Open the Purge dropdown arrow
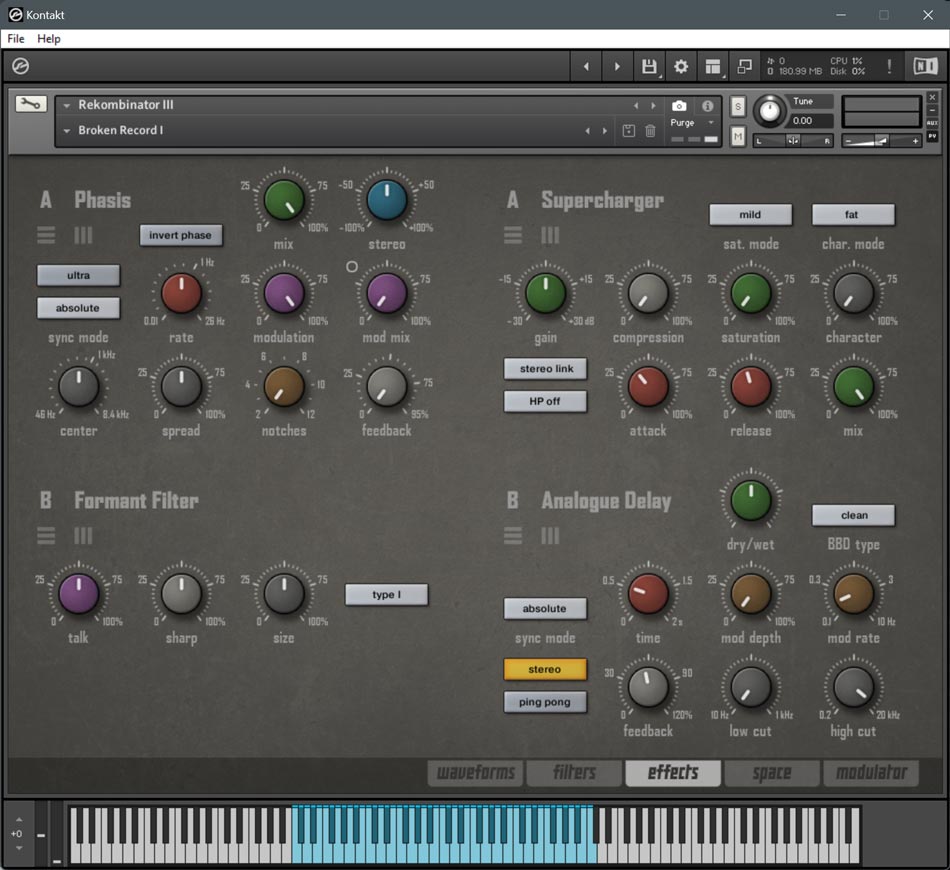This screenshot has width=950, height=870. pos(711,123)
